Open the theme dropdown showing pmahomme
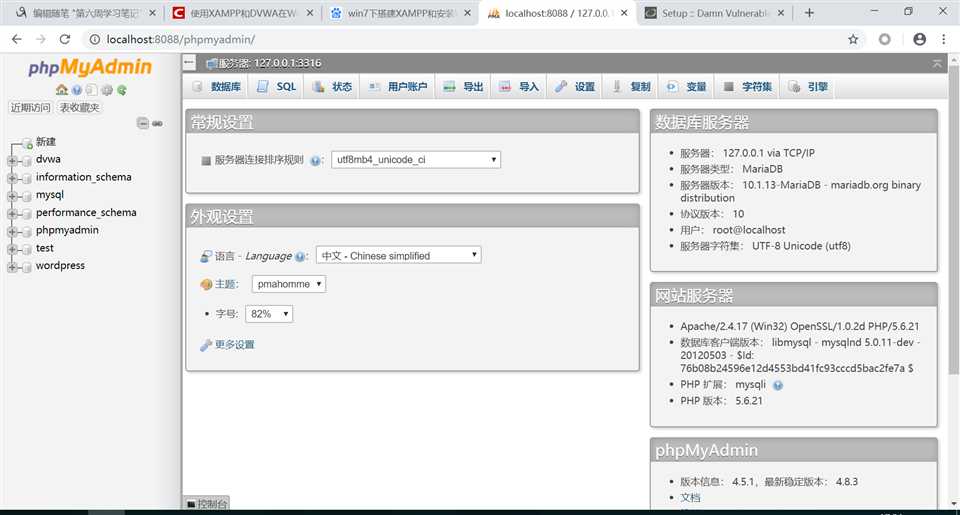The width and height of the screenshot is (960, 515). pyautogui.click(x=288, y=284)
